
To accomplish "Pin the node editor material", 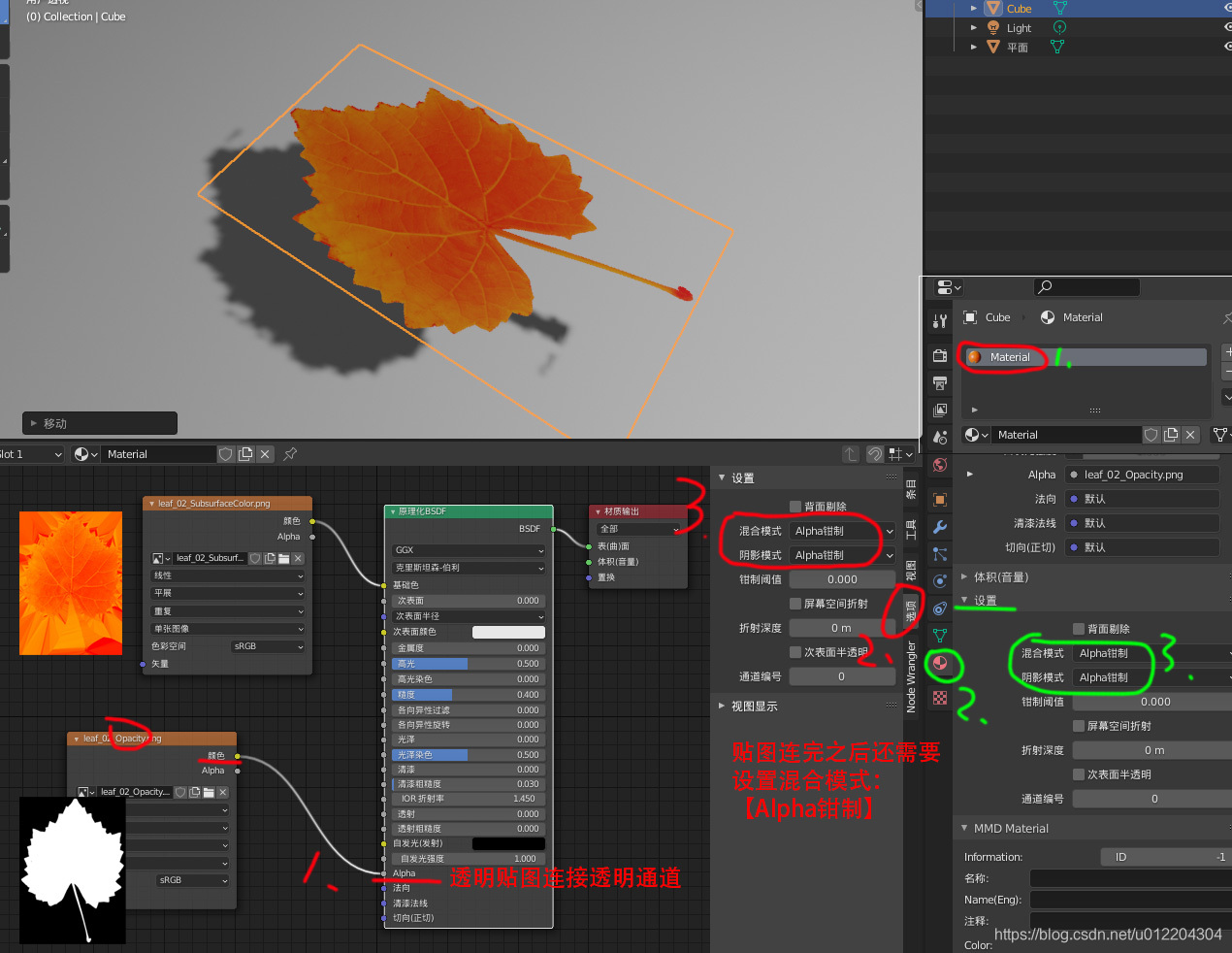I will (290, 454).
